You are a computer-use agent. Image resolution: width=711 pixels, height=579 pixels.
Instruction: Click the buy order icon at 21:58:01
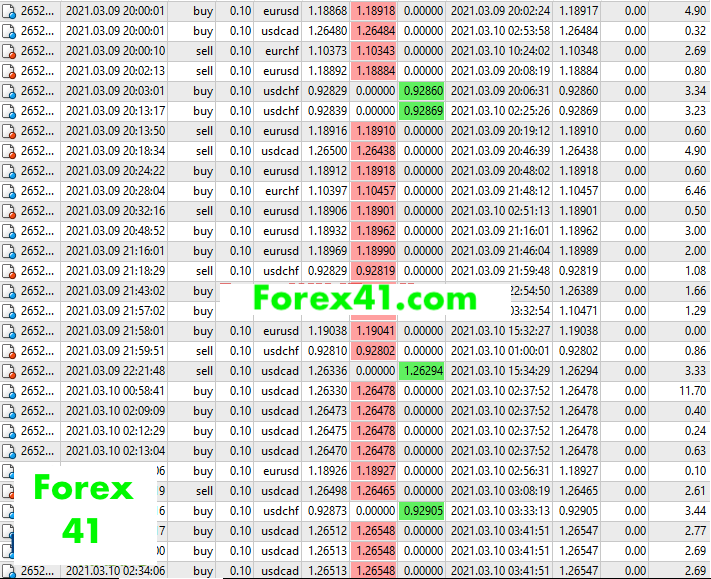tap(9, 331)
